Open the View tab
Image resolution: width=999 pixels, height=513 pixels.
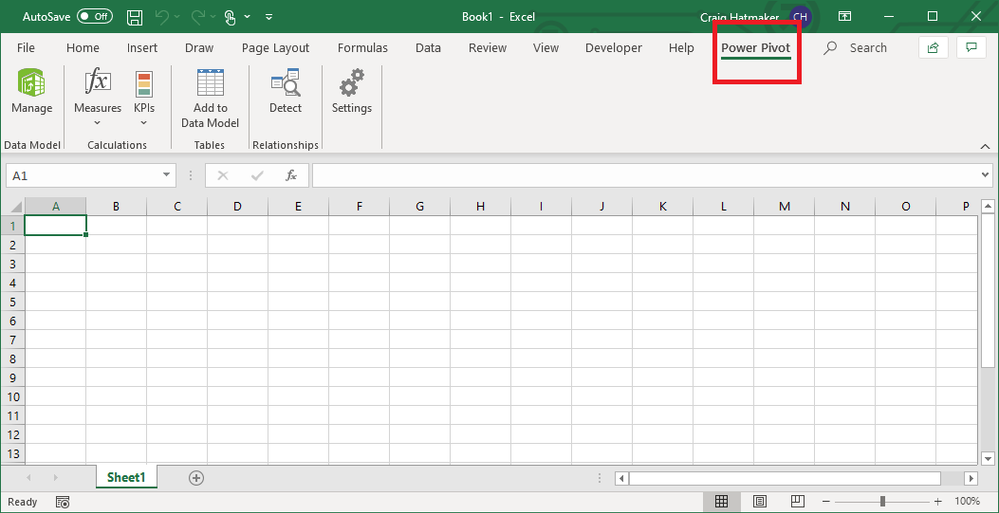[x=546, y=48]
